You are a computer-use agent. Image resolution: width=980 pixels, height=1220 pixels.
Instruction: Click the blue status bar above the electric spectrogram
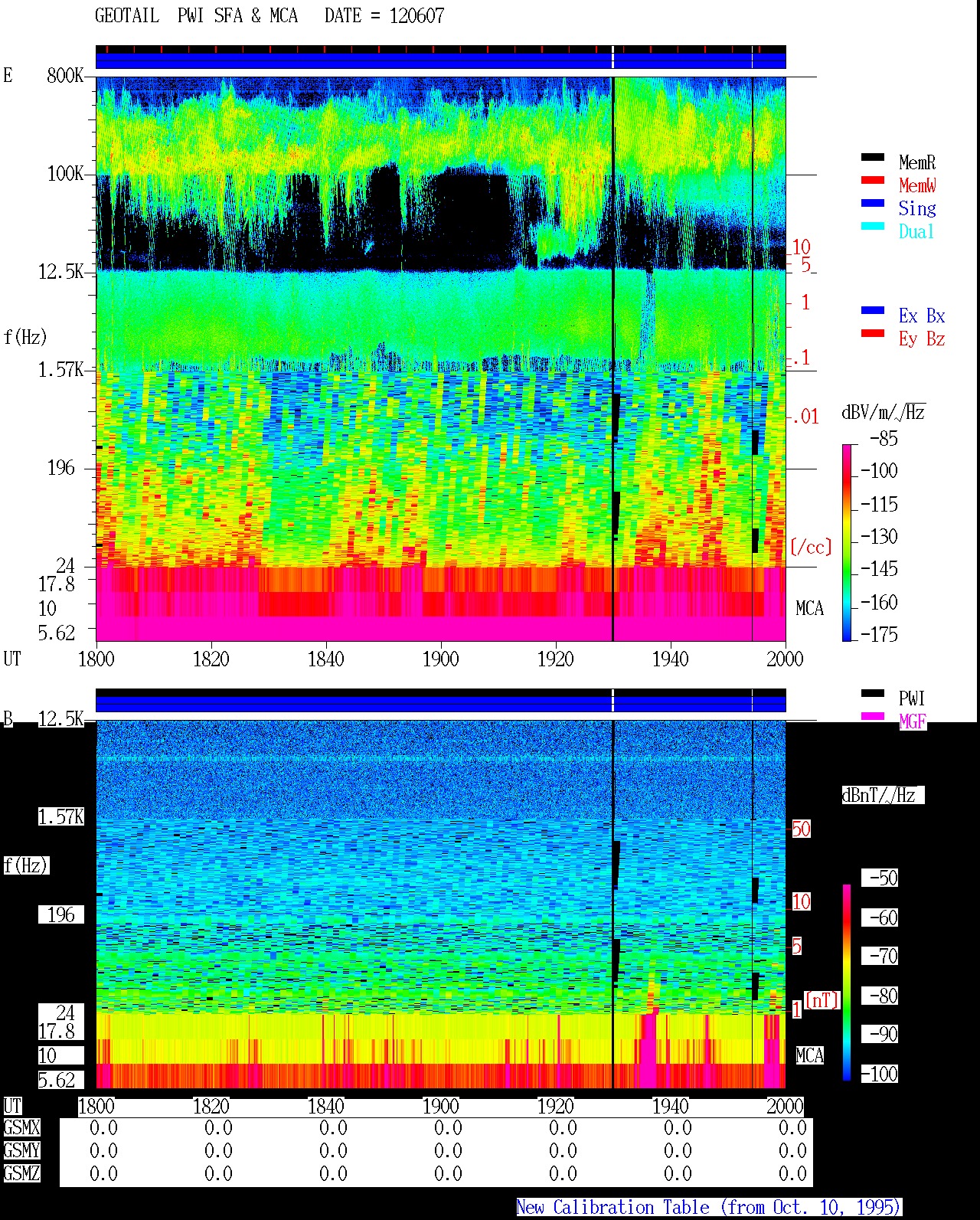(x=441, y=61)
